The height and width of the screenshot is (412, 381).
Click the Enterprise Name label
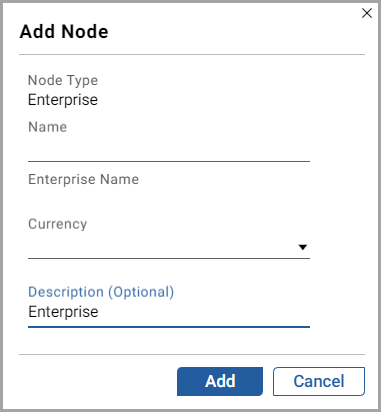[x=83, y=179]
